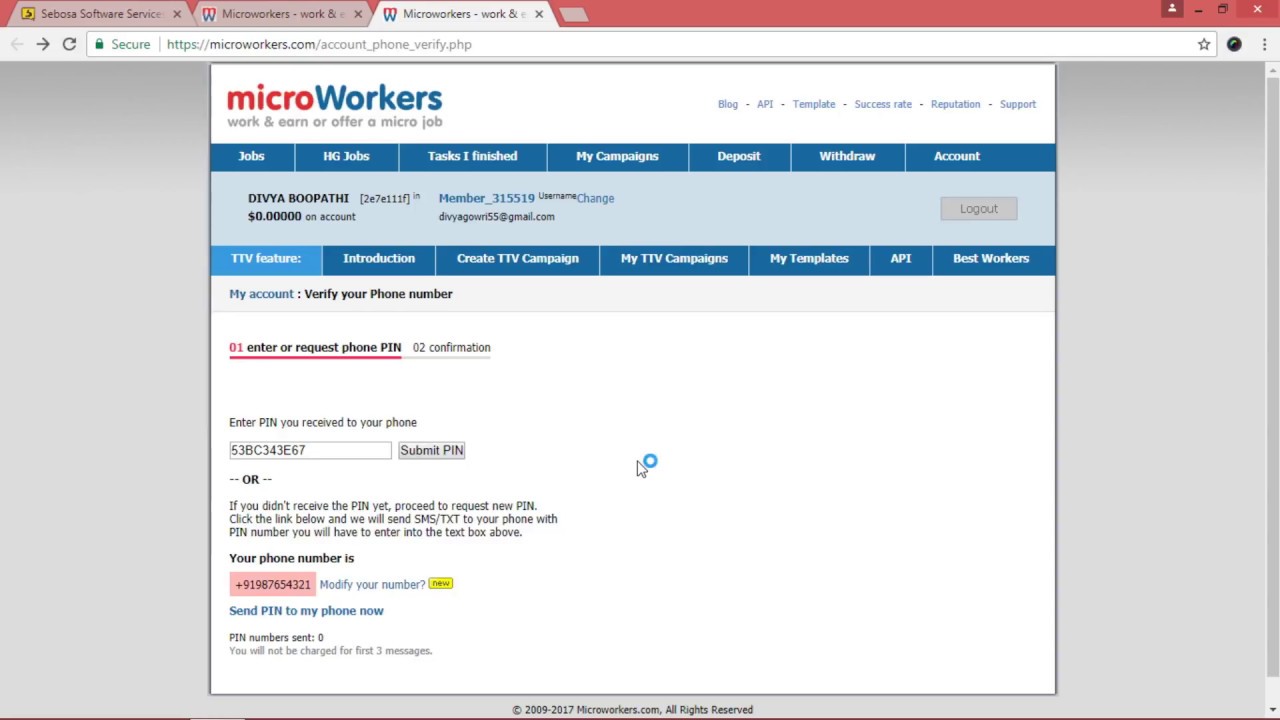Bookmark this page with the star icon
Image resolution: width=1280 pixels, height=720 pixels.
(x=1204, y=44)
